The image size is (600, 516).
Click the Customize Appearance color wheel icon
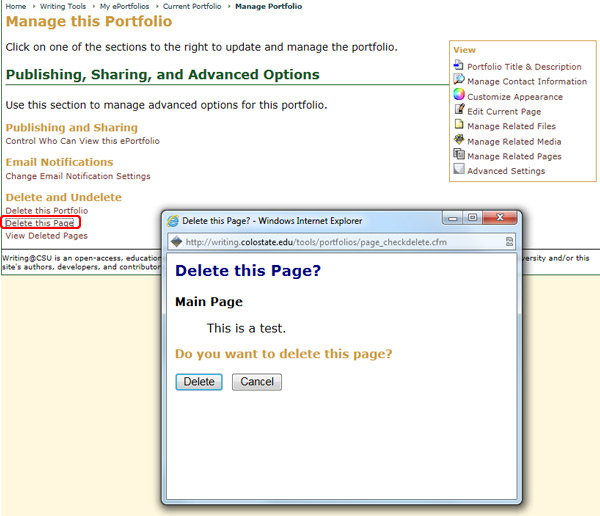click(x=459, y=94)
